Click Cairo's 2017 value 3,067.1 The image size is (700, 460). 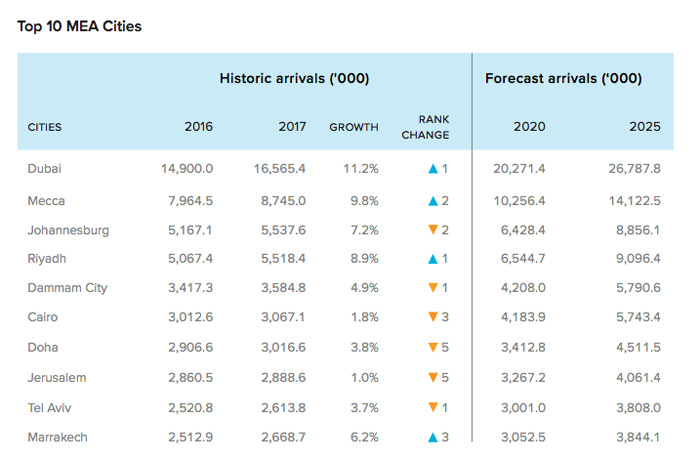(x=283, y=317)
